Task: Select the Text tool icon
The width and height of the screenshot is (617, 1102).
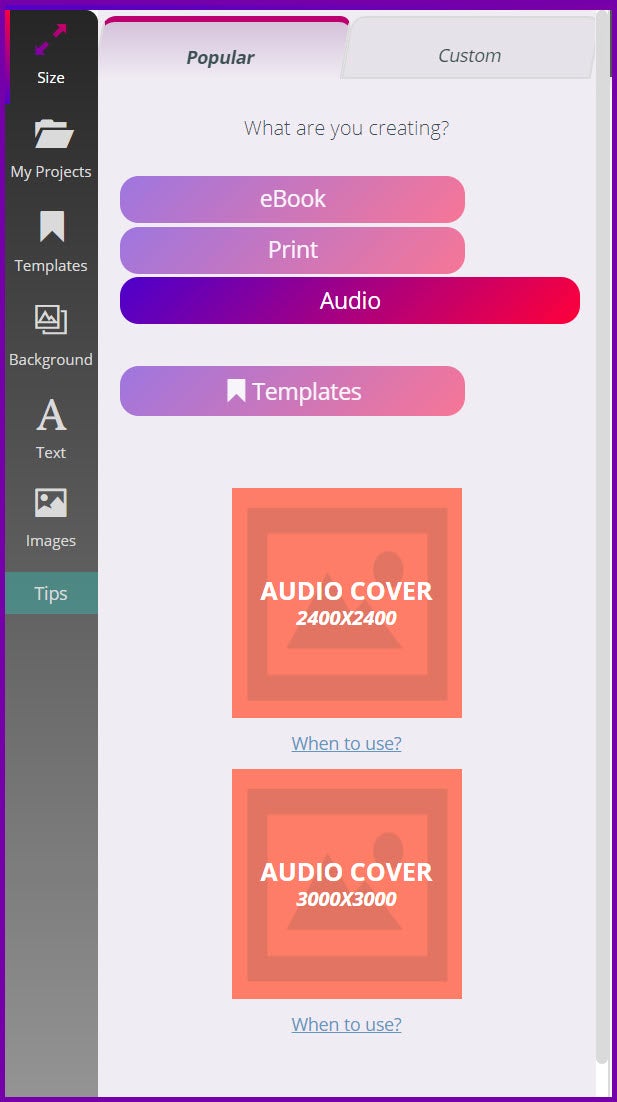Action: (51, 414)
